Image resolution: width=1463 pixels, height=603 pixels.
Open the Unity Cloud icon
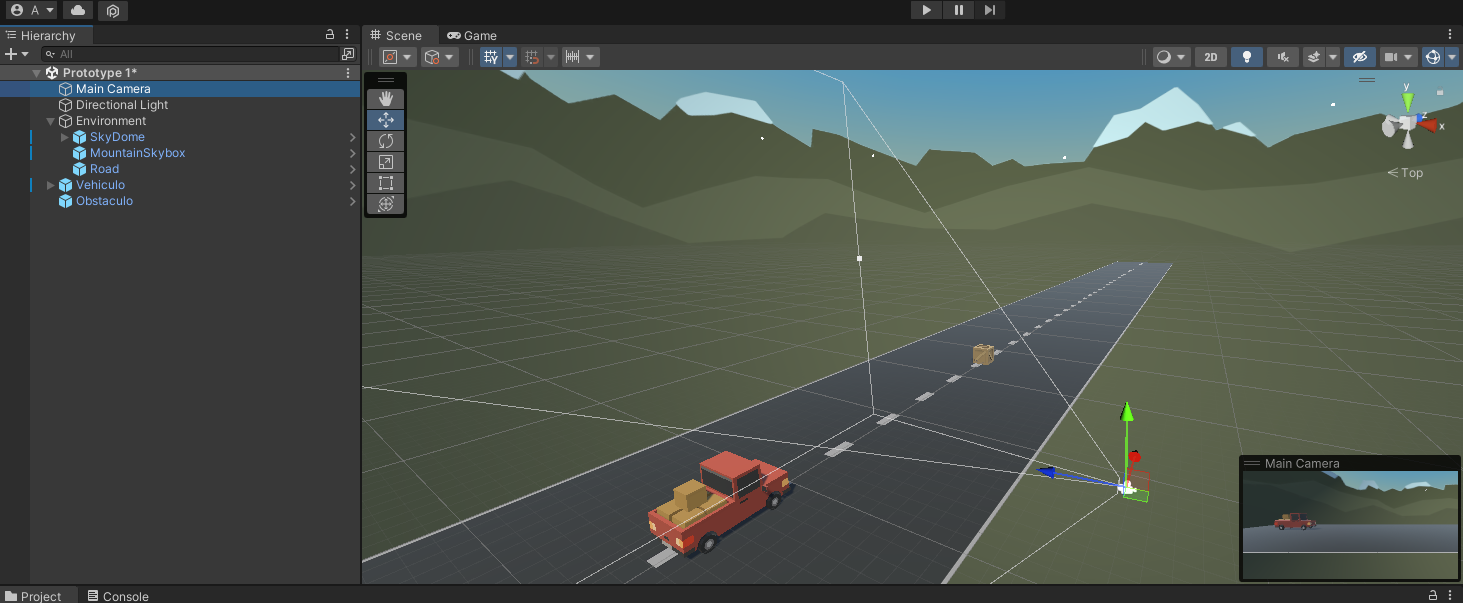pos(78,10)
